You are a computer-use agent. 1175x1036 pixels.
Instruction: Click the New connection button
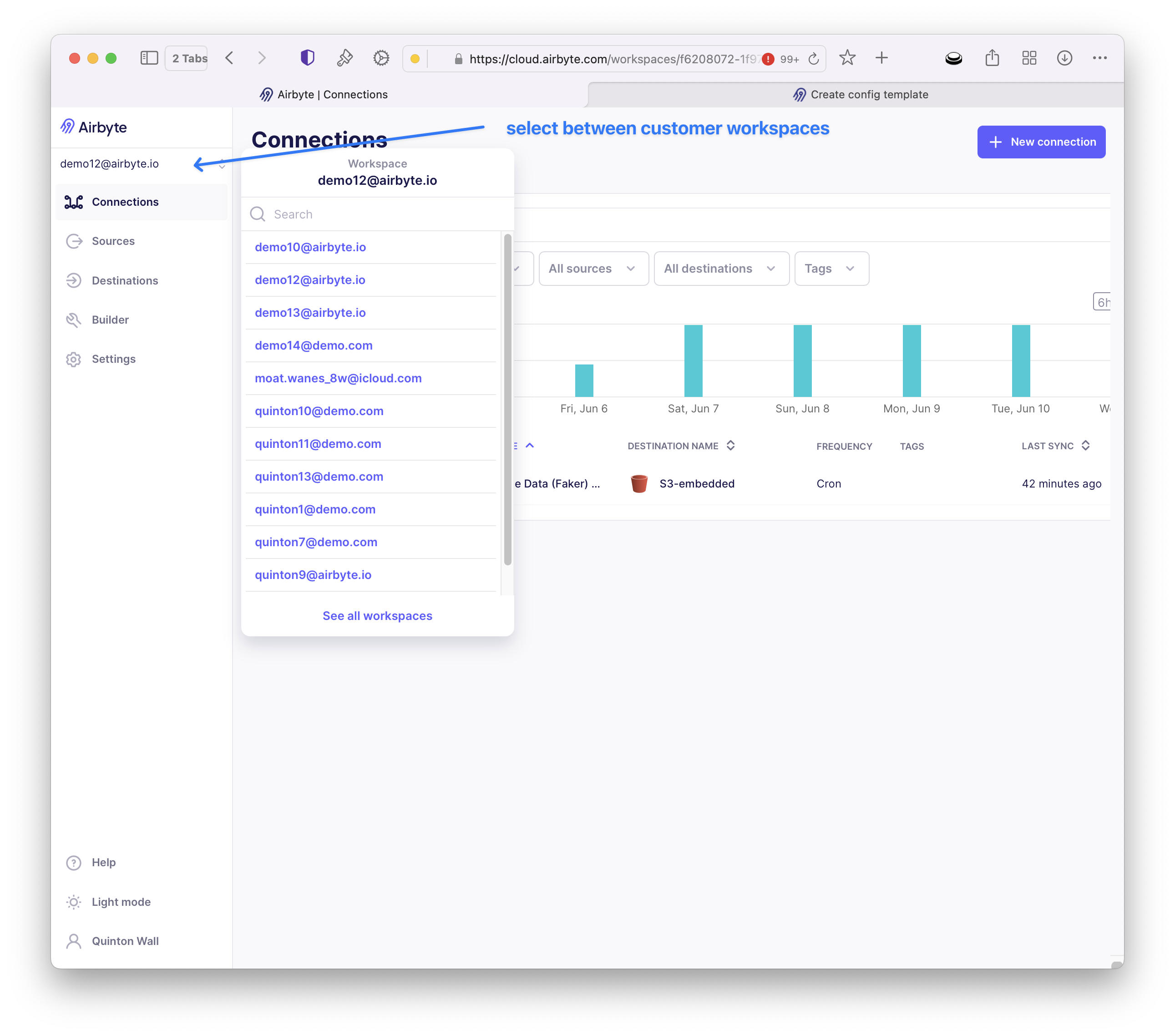coord(1040,142)
